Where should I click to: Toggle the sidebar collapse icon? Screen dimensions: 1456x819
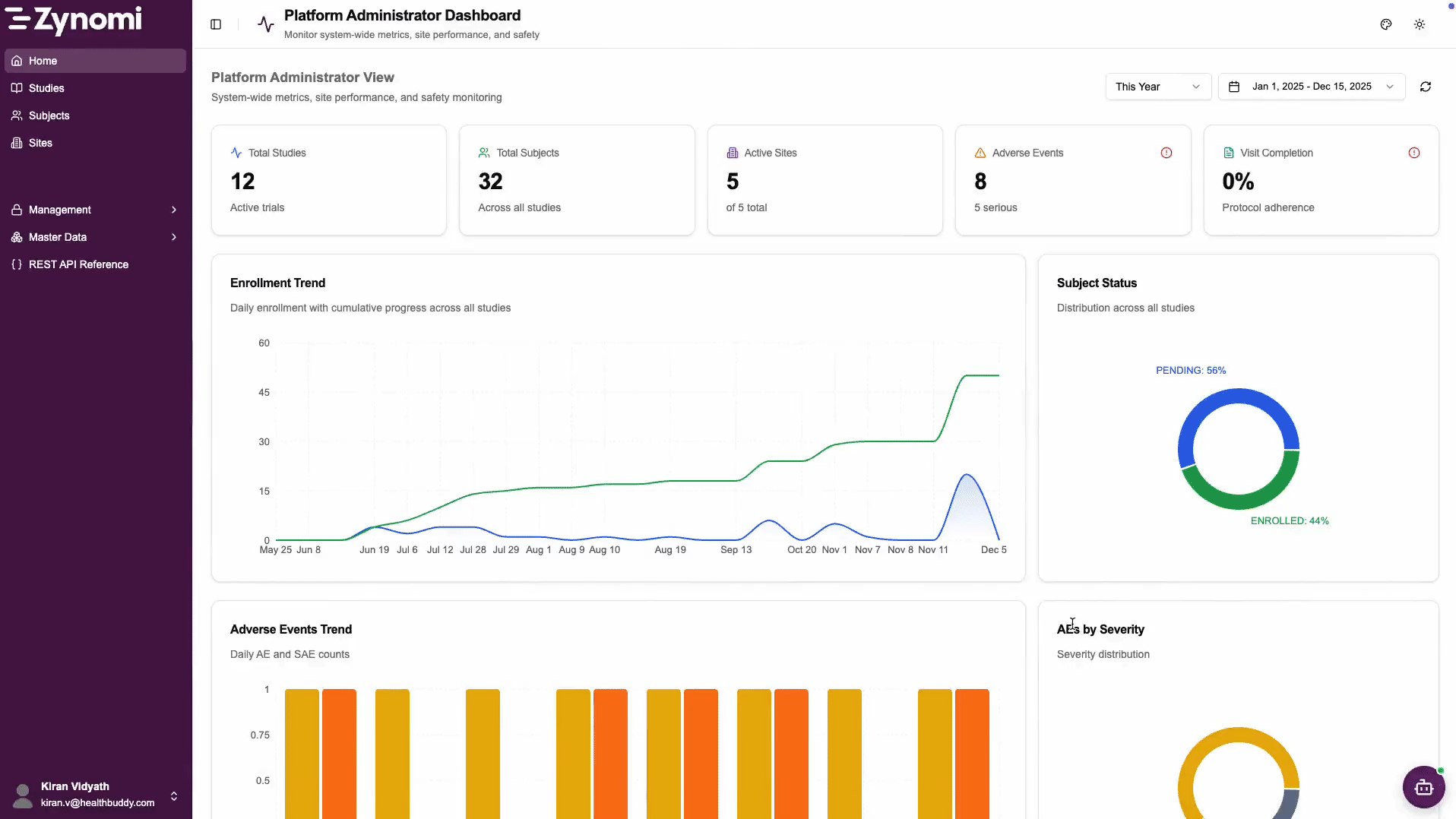216,24
